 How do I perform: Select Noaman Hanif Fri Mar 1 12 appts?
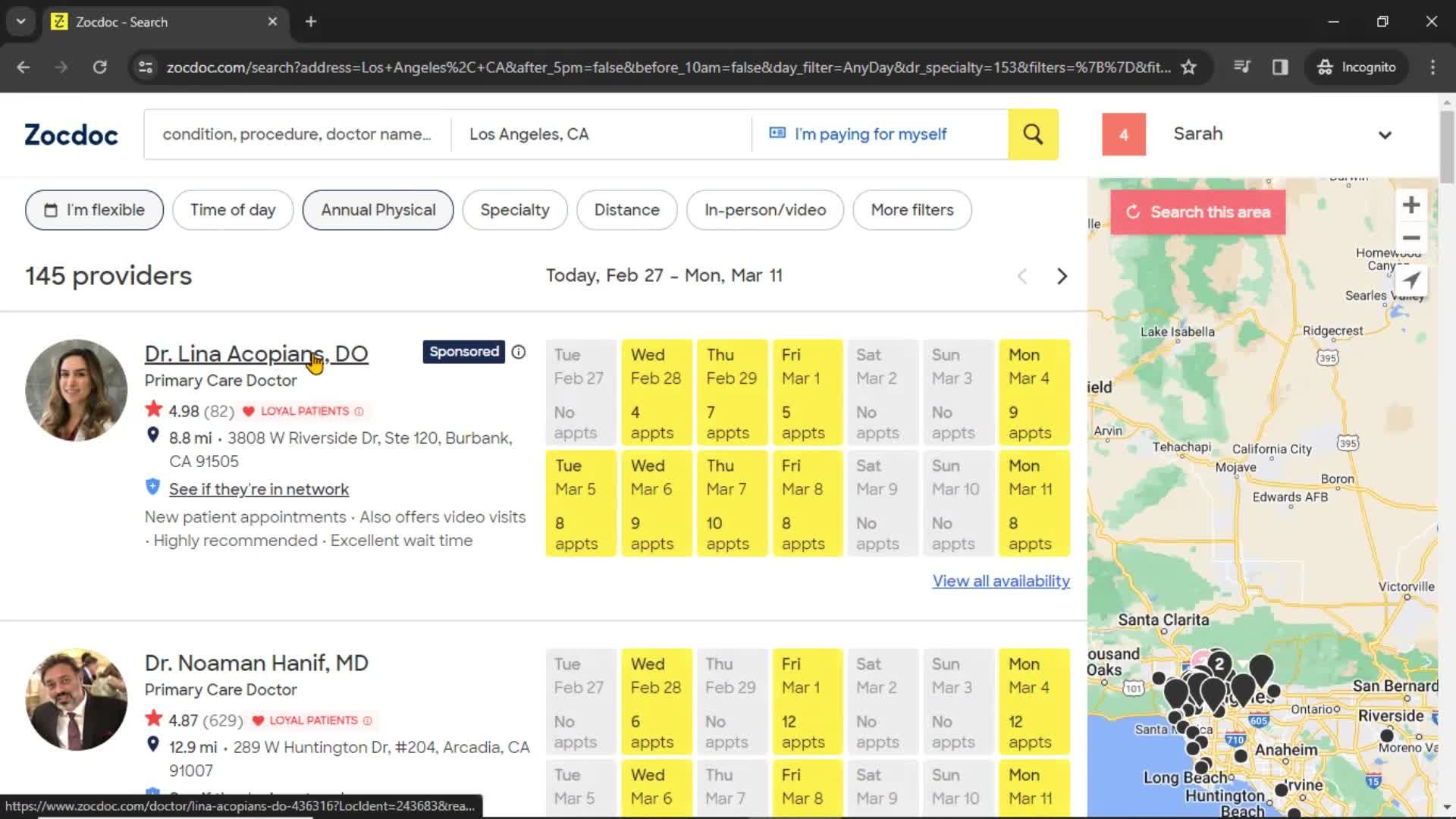click(808, 701)
